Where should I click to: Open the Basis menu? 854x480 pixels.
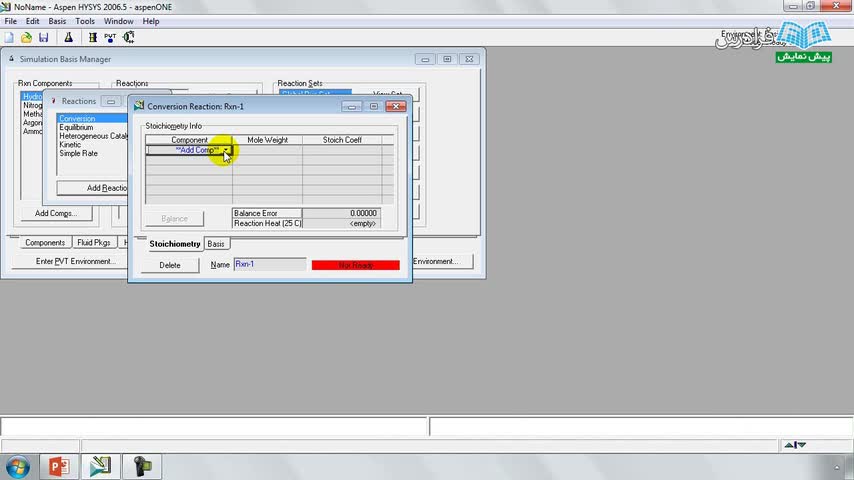[x=57, y=21]
